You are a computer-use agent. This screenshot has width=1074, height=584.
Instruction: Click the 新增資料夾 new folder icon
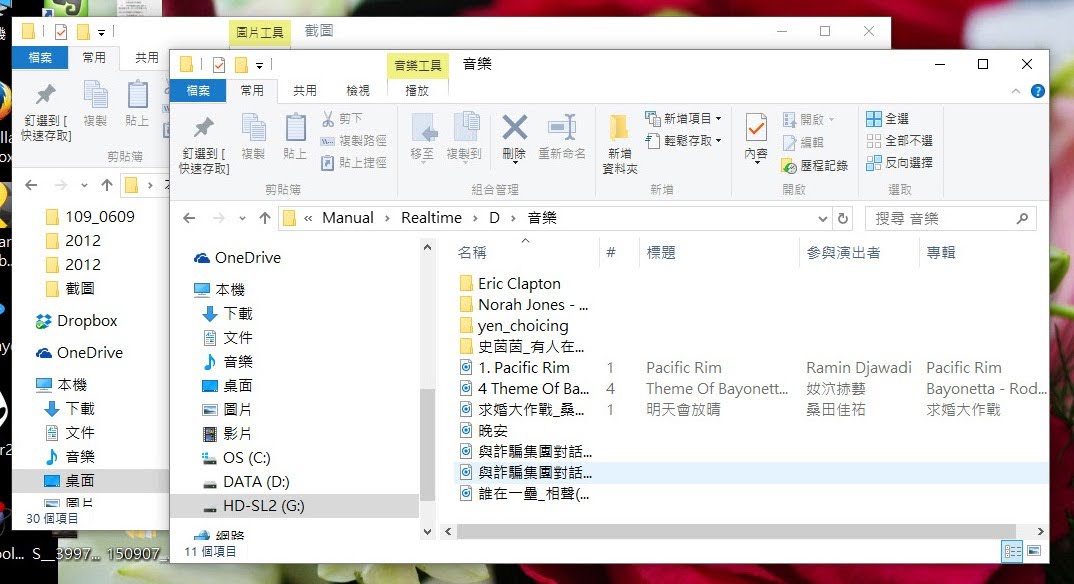(619, 128)
